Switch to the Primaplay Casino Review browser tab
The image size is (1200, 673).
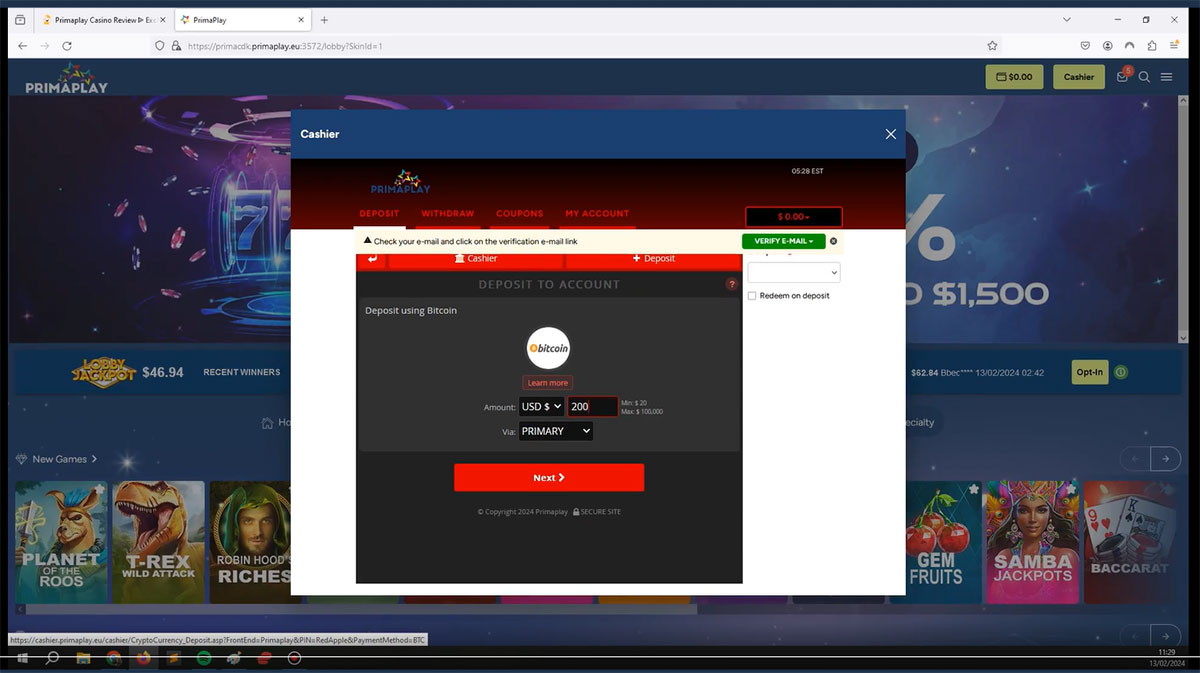coord(103,20)
